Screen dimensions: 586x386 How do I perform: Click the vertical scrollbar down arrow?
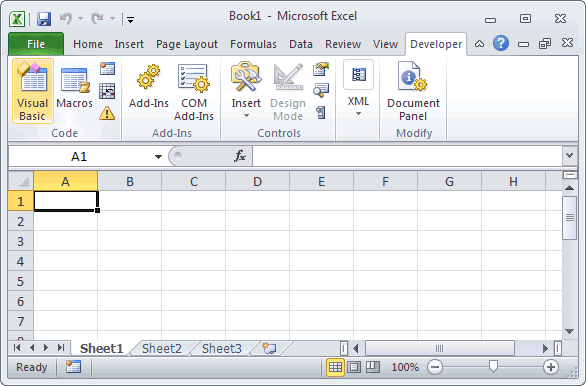(570, 331)
